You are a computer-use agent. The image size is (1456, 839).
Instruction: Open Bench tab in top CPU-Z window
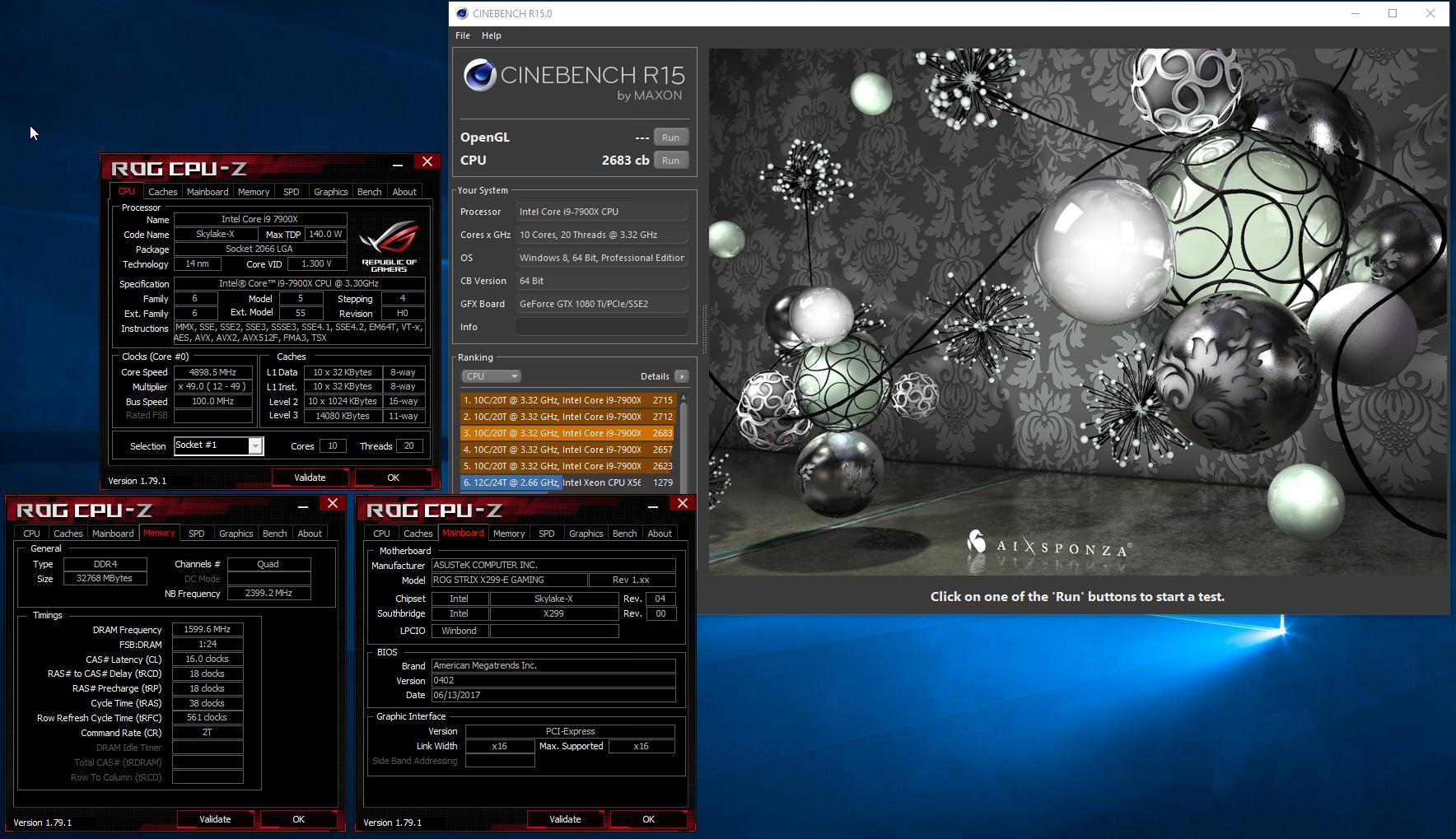(369, 191)
